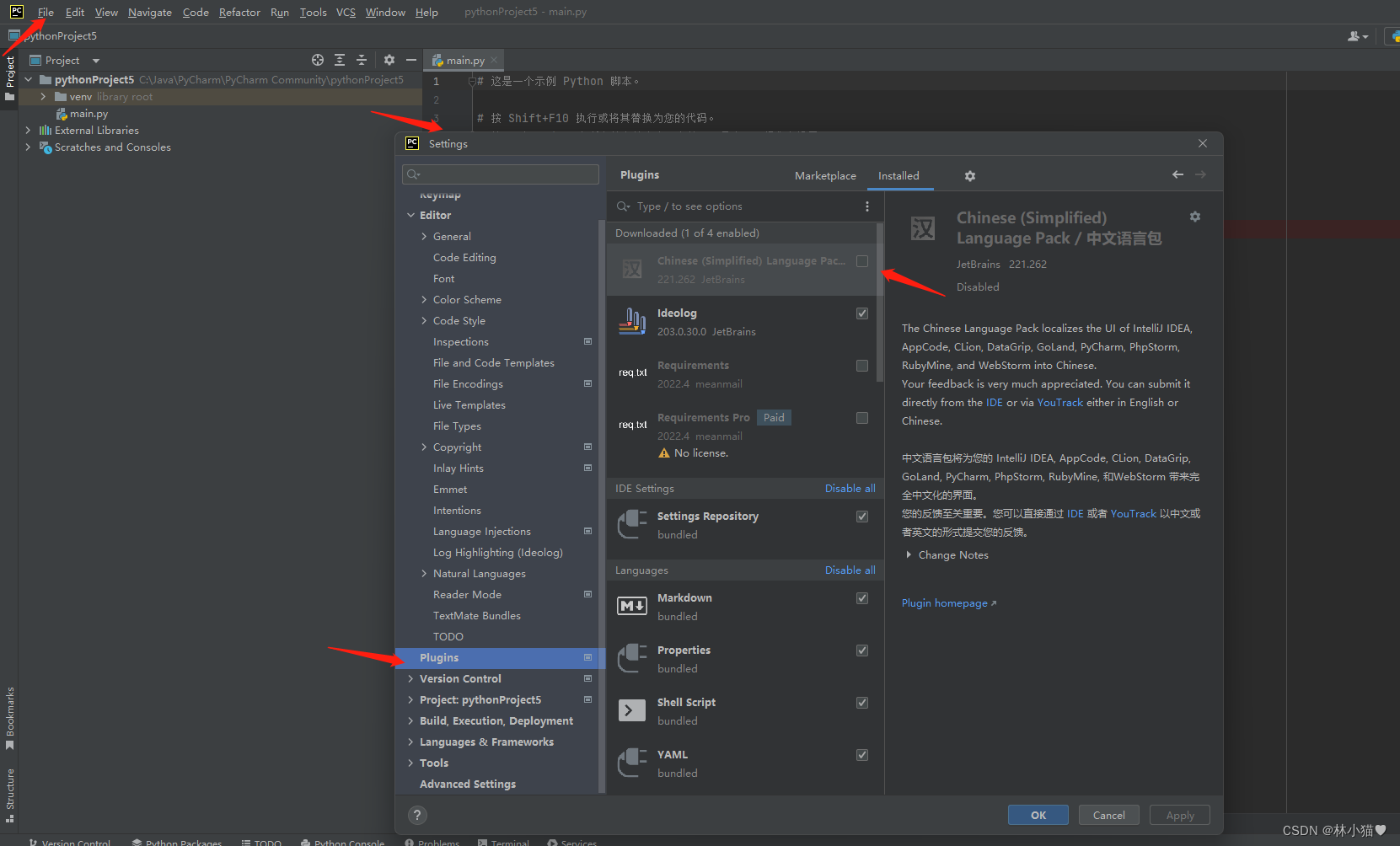The height and width of the screenshot is (846, 1400).
Task: Click the Cancel button in Settings
Action: pyautogui.click(x=1109, y=815)
